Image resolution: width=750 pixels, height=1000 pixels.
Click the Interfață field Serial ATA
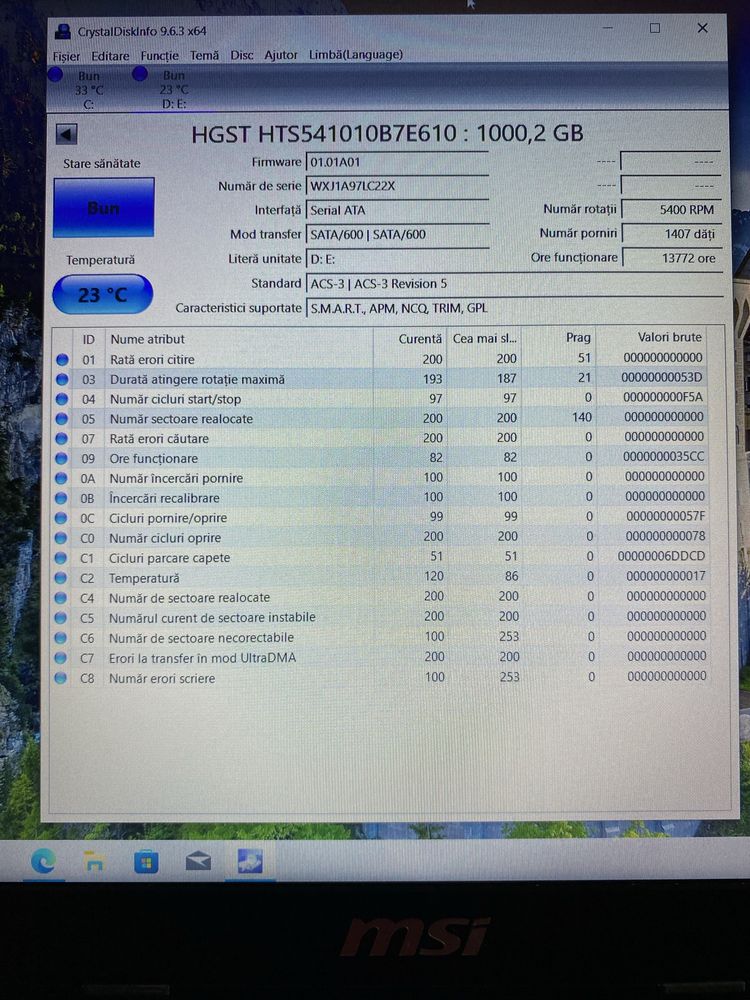coord(397,210)
